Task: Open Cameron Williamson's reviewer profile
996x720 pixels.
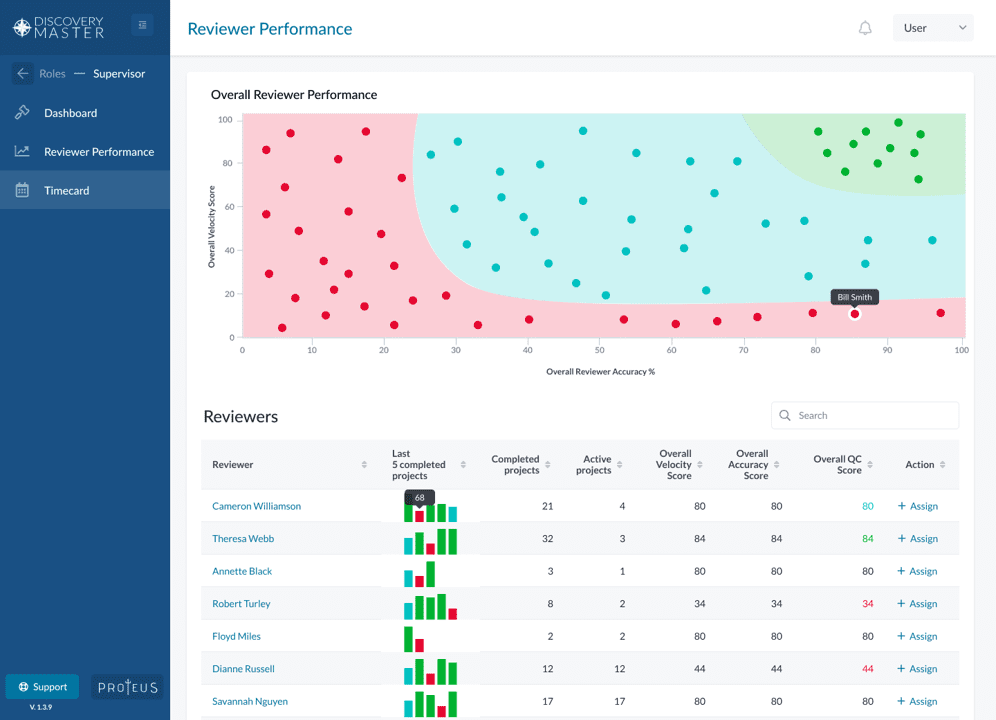Action: pos(256,506)
